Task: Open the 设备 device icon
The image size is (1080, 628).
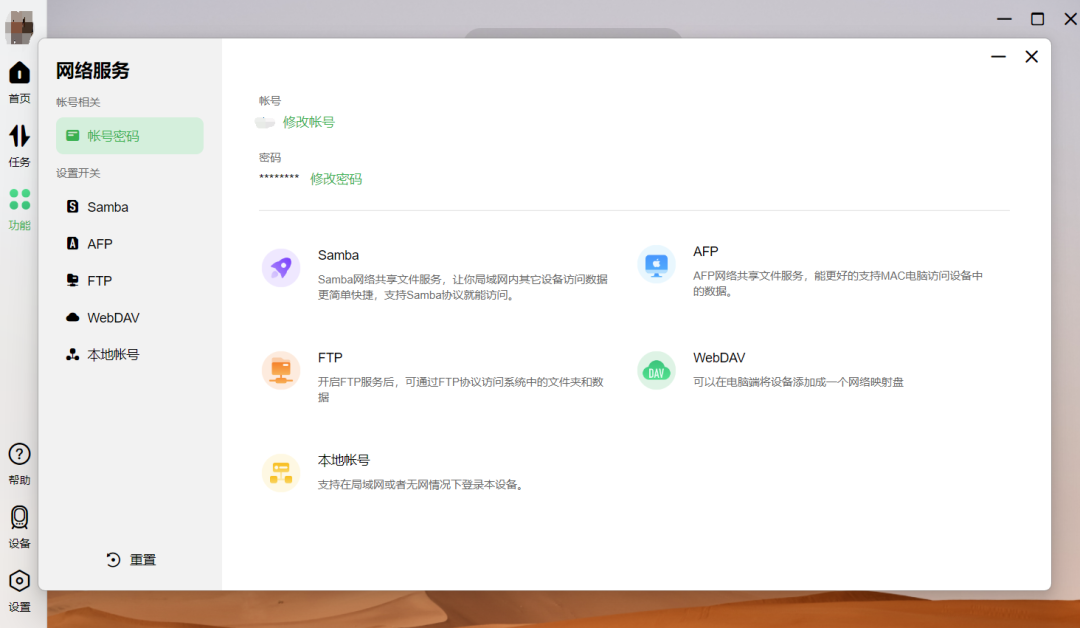Action: pos(19,517)
